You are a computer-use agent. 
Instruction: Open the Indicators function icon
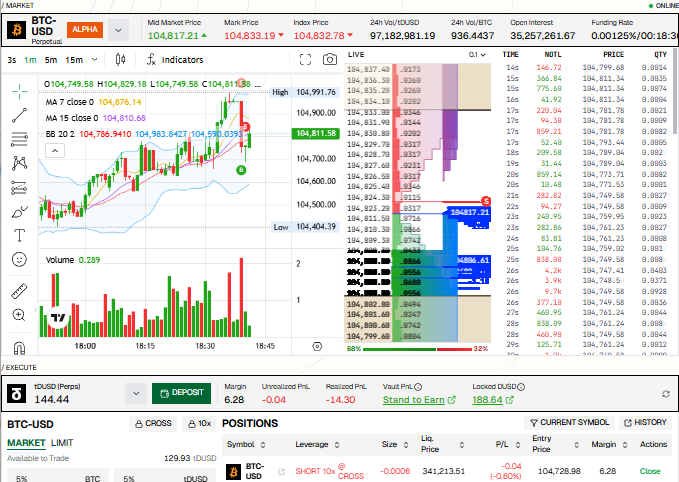(151, 59)
